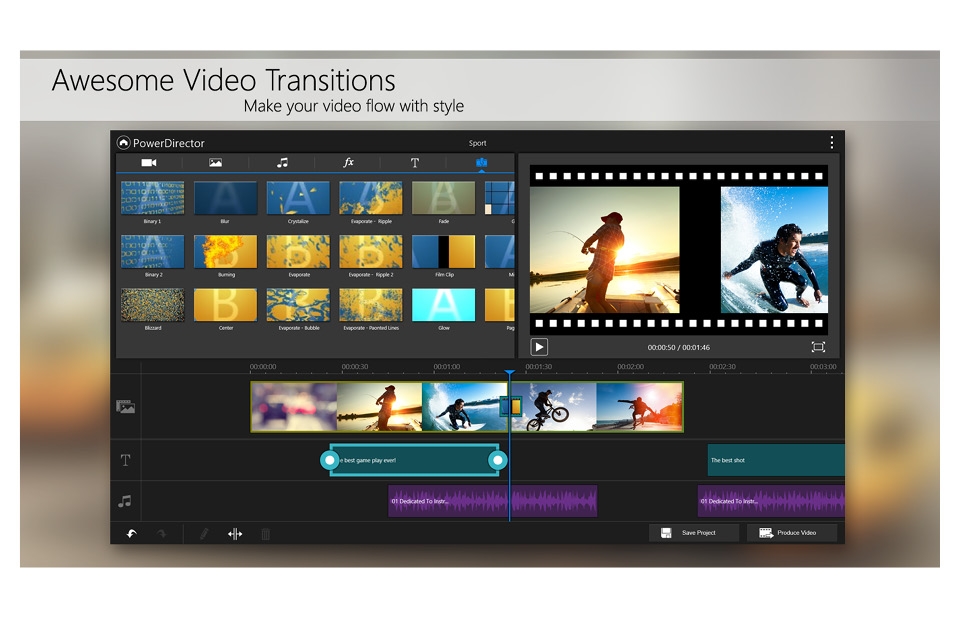Open the title text tab
This screenshot has height=640, width=960.
pos(414,162)
